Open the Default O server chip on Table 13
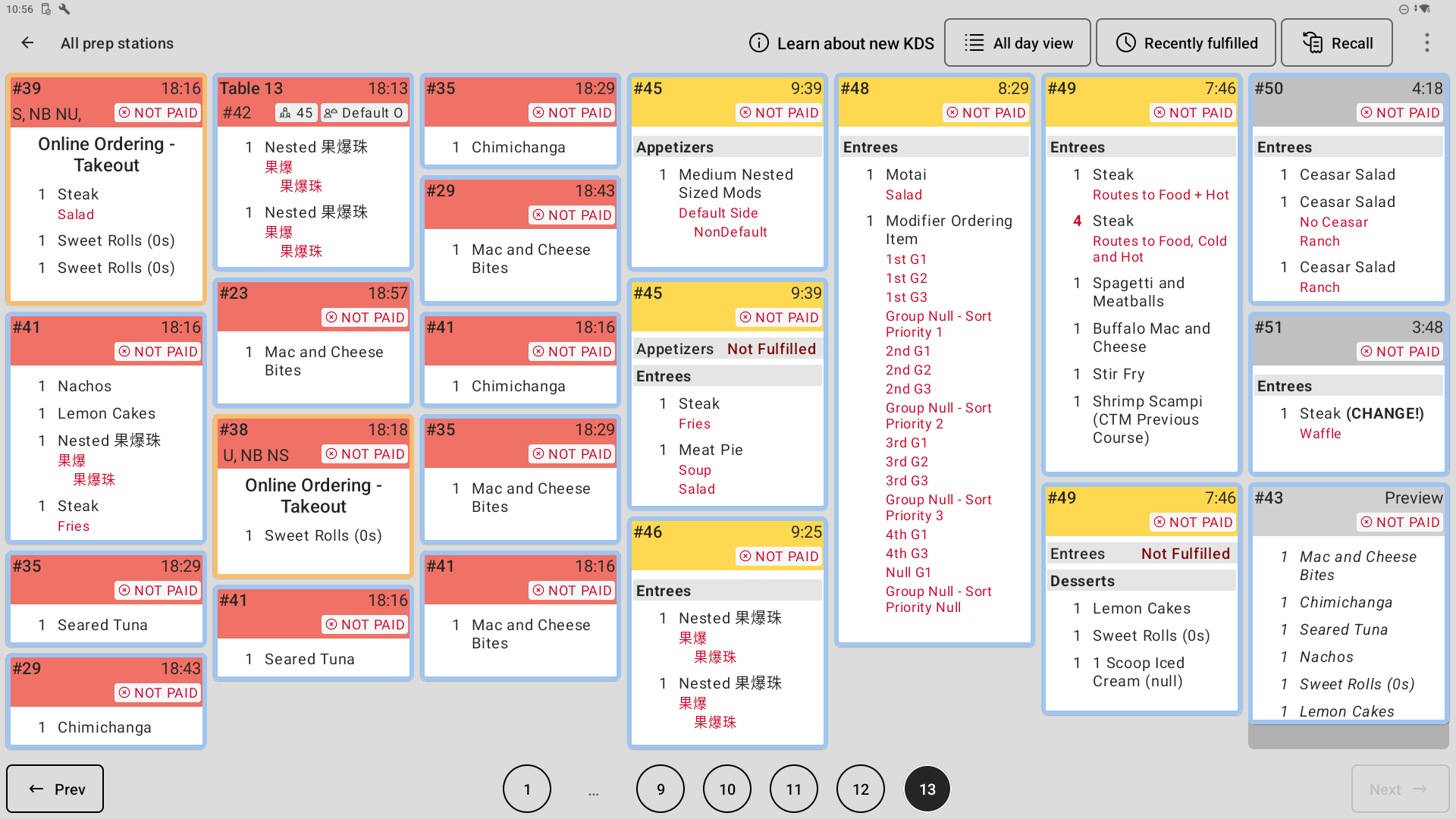This screenshot has height=819, width=1456. pos(364,113)
